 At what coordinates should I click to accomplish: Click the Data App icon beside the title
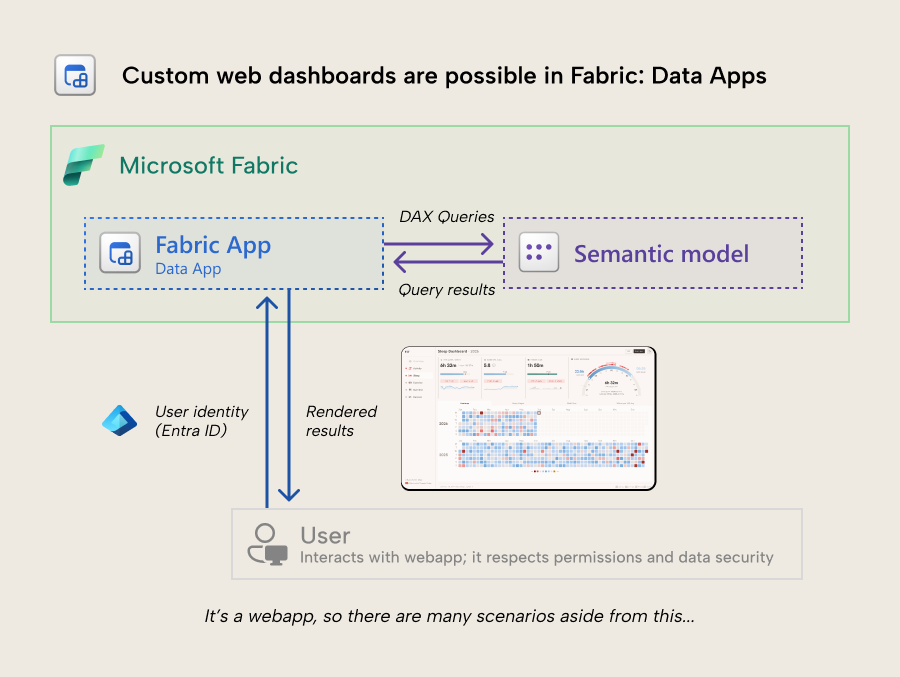[x=75, y=75]
